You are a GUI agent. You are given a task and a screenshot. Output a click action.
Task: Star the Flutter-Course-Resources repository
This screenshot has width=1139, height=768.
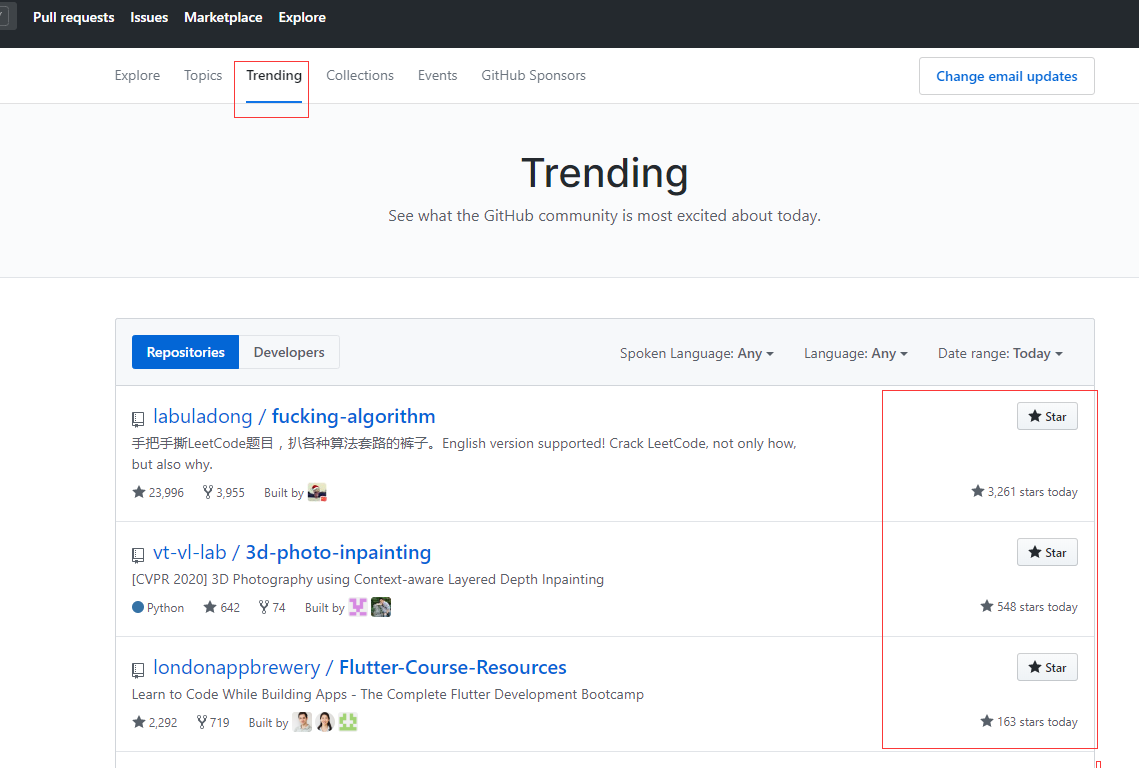1047,667
